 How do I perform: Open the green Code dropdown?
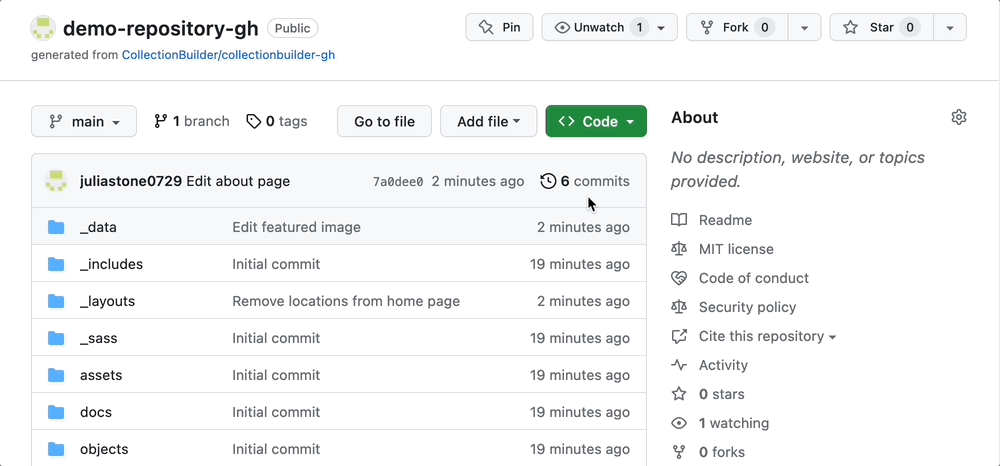(x=596, y=121)
